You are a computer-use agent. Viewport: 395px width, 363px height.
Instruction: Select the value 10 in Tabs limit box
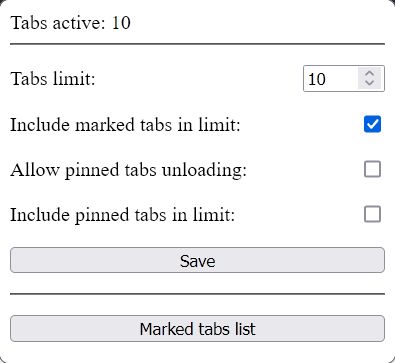click(317, 79)
